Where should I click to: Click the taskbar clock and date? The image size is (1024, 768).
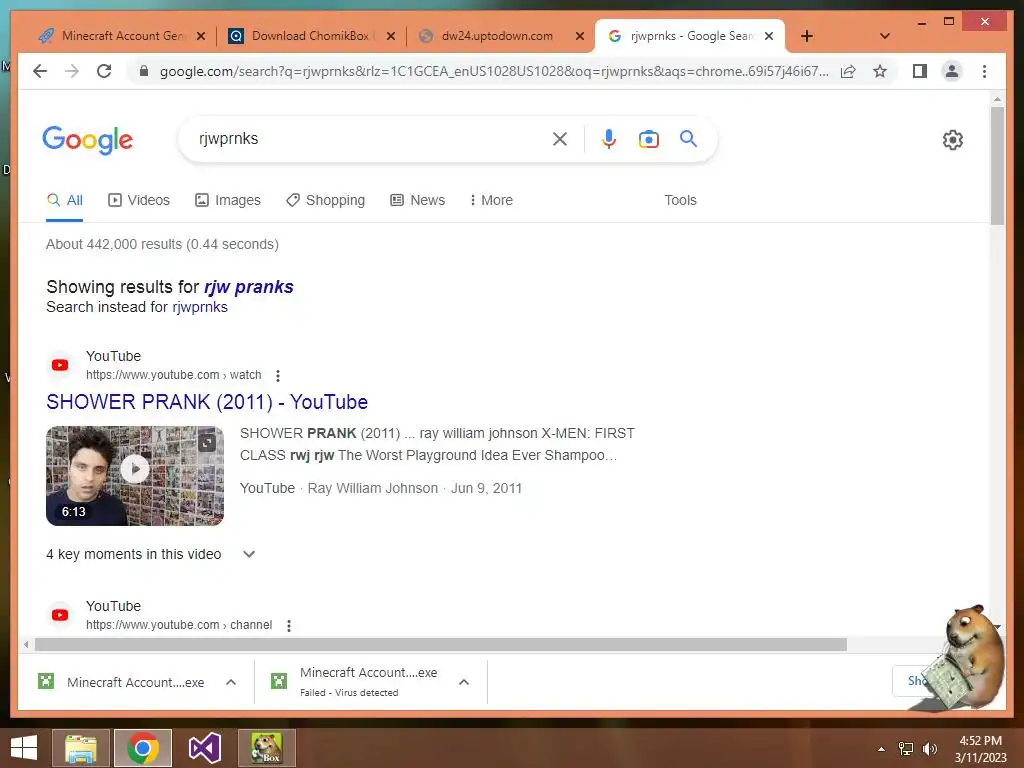tap(980, 748)
